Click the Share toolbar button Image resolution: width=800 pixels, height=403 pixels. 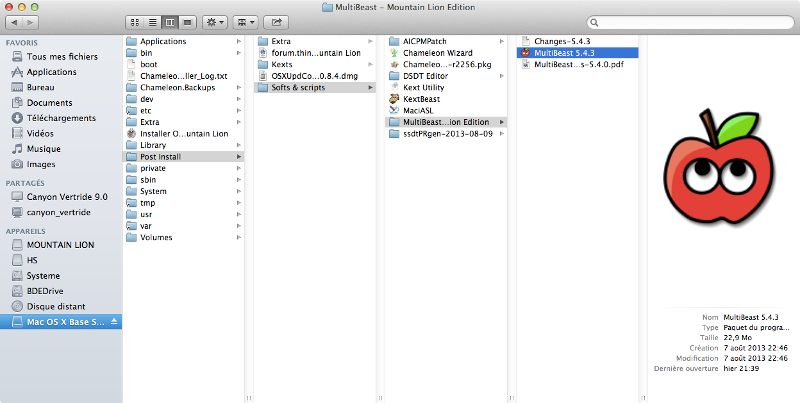point(276,22)
